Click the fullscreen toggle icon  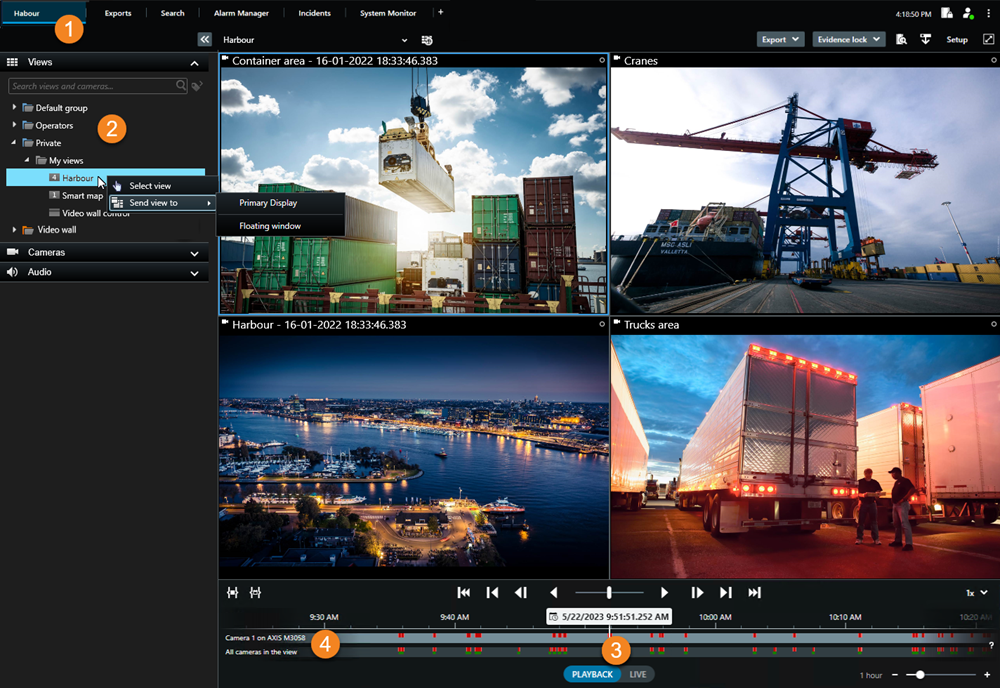tap(989, 40)
